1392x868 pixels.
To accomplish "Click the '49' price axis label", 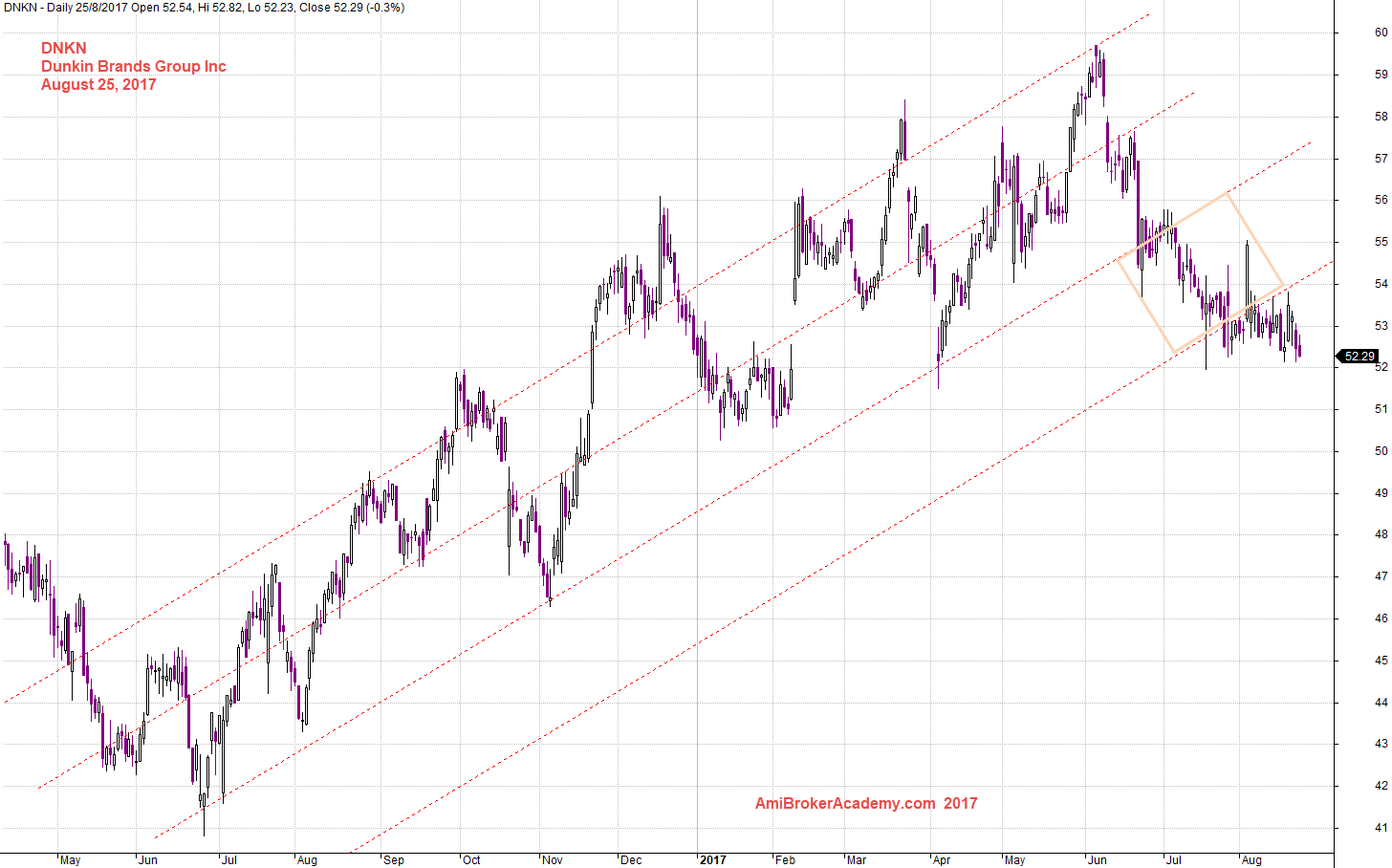I will pos(1381,493).
